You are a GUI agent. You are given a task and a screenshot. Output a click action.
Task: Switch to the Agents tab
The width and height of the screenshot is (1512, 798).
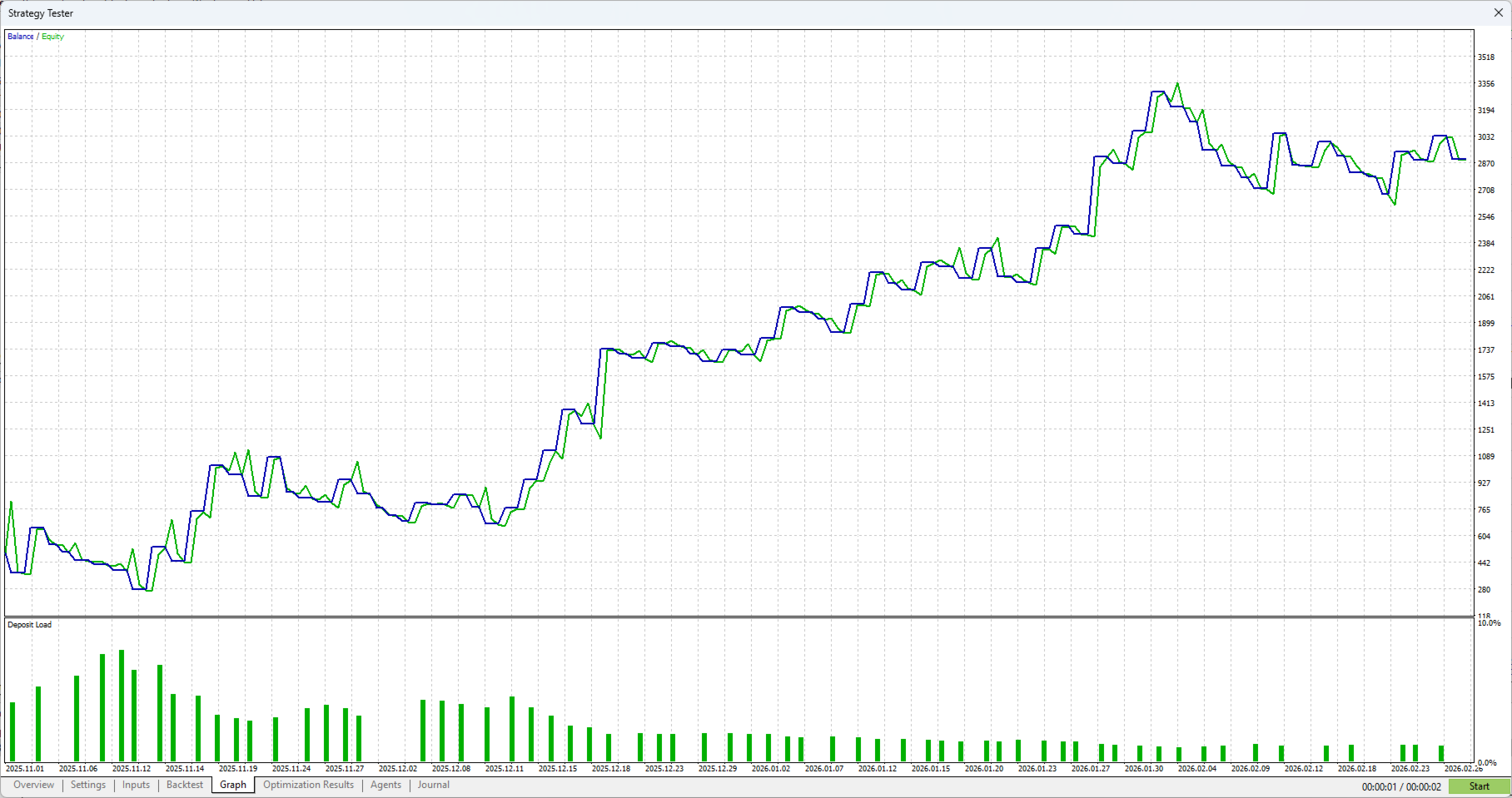(385, 785)
